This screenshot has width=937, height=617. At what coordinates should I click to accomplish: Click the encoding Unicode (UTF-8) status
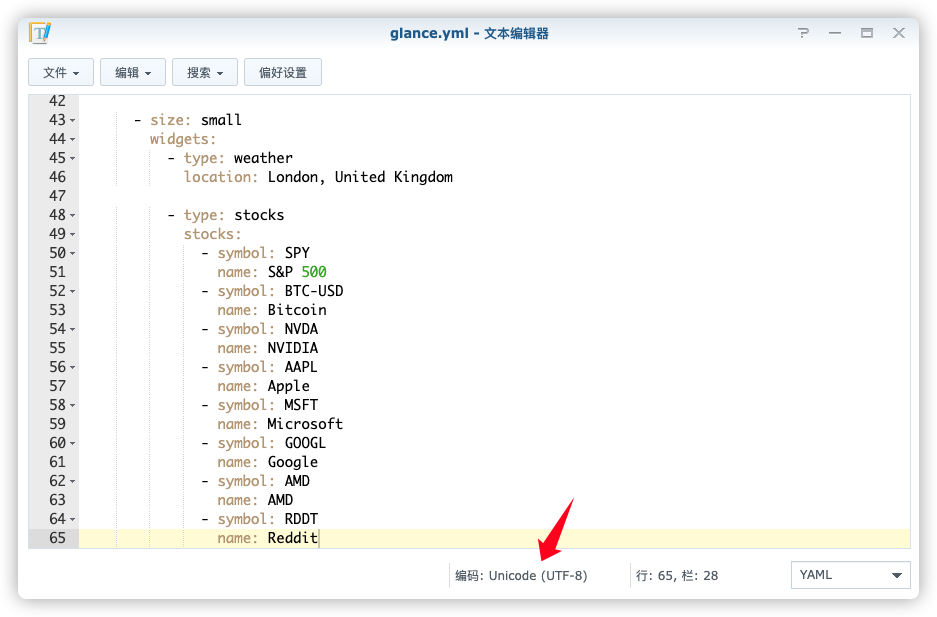[521, 576]
